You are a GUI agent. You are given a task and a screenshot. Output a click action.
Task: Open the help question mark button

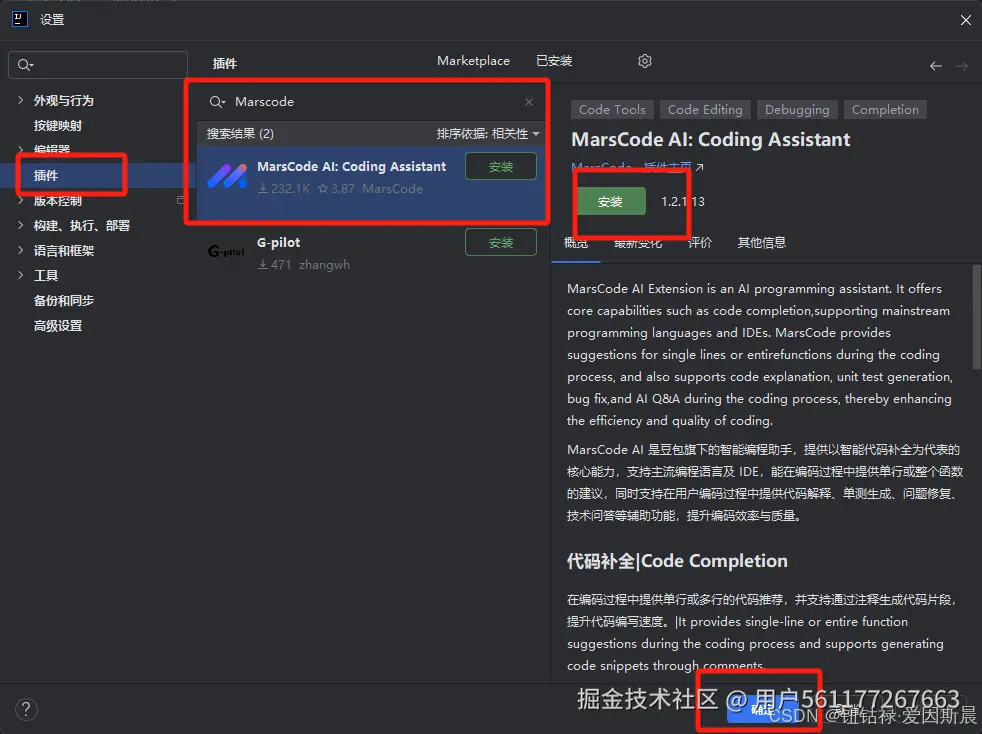(x=26, y=709)
